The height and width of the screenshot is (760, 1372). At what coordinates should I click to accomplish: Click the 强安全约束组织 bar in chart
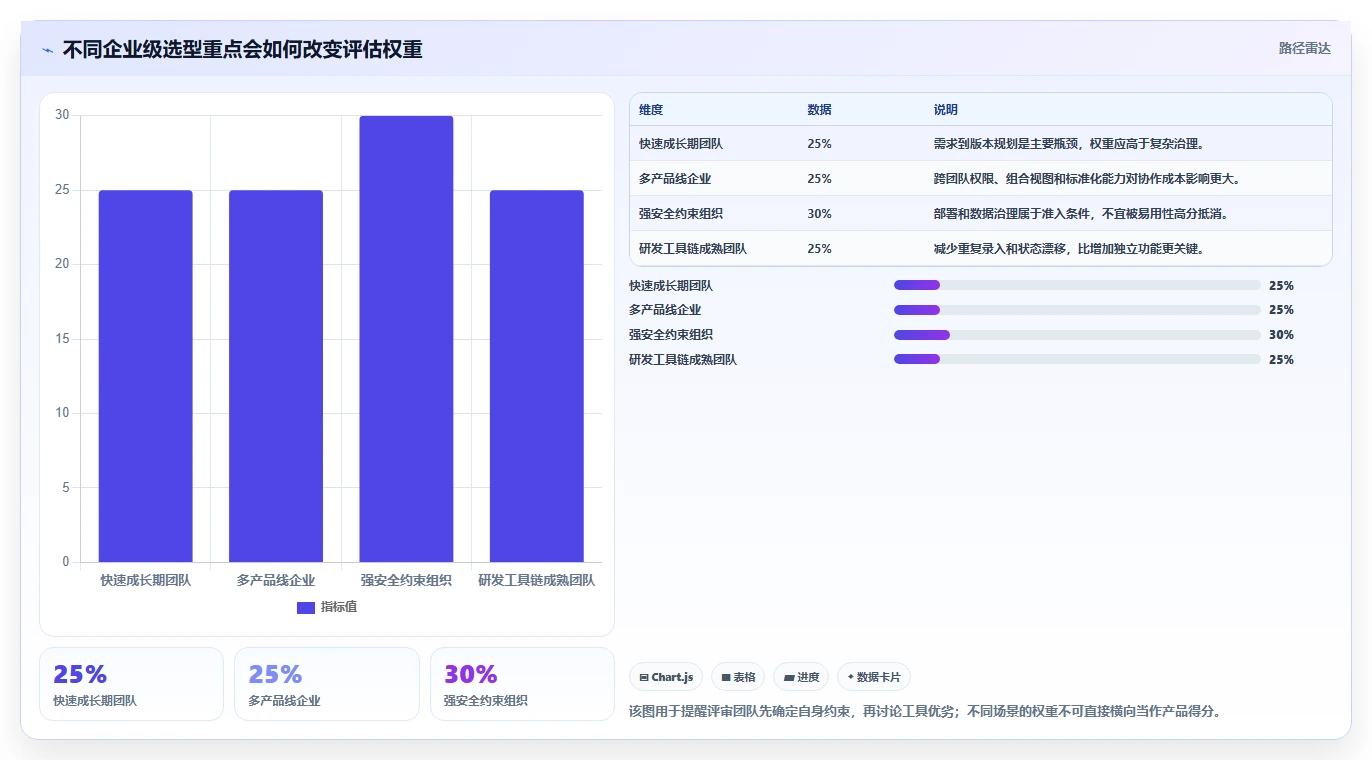coord(406,339)
